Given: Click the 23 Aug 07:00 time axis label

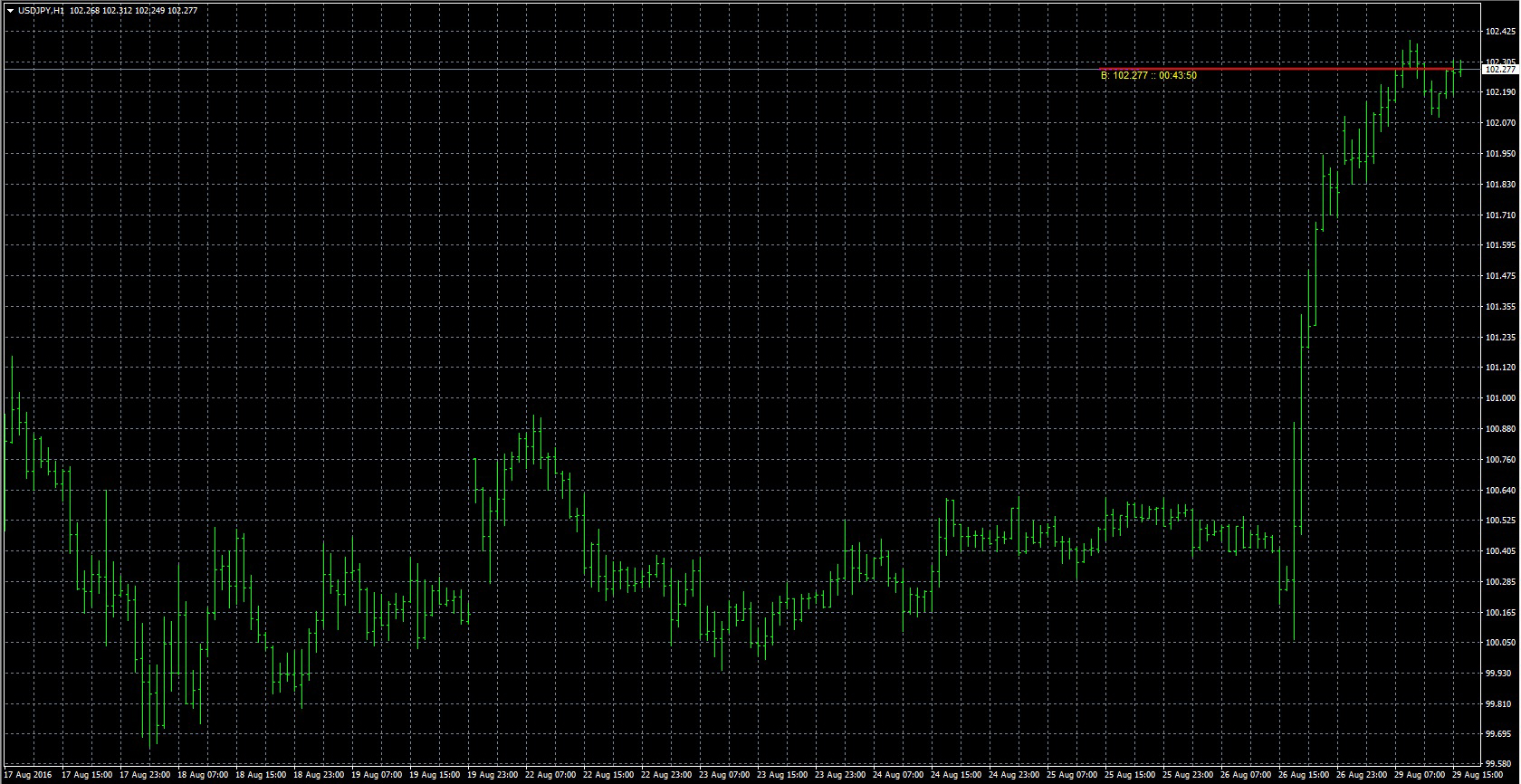Looking at the screenshot, I should (x=724, y=776).
